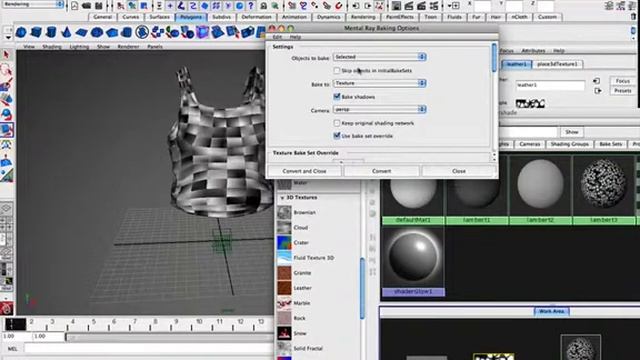Enable Keep original shading network checkbox
640x360 pixels.
pos(337,123)
